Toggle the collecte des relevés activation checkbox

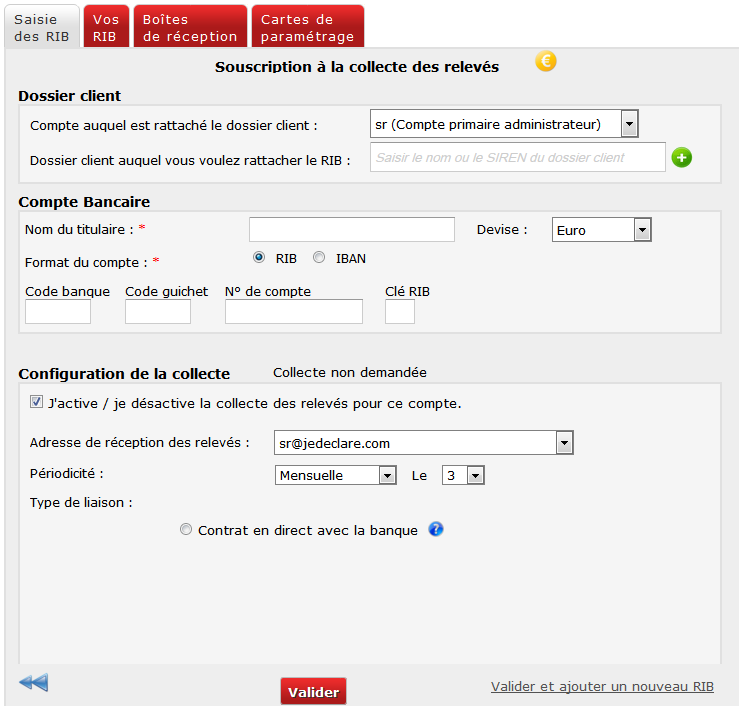point(36,402)
